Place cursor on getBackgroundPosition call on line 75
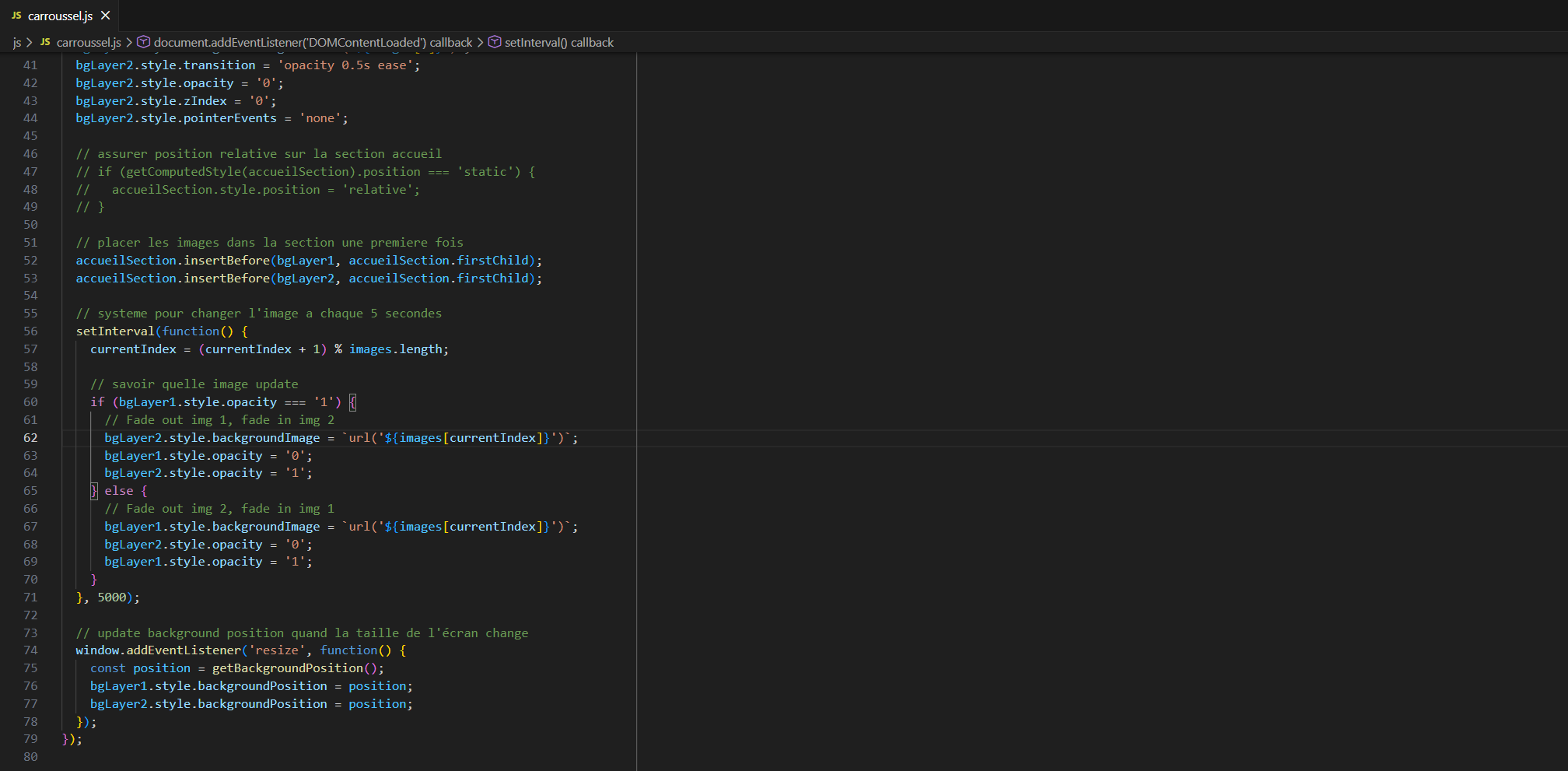The image size is (1568, 771). (287, 668)
